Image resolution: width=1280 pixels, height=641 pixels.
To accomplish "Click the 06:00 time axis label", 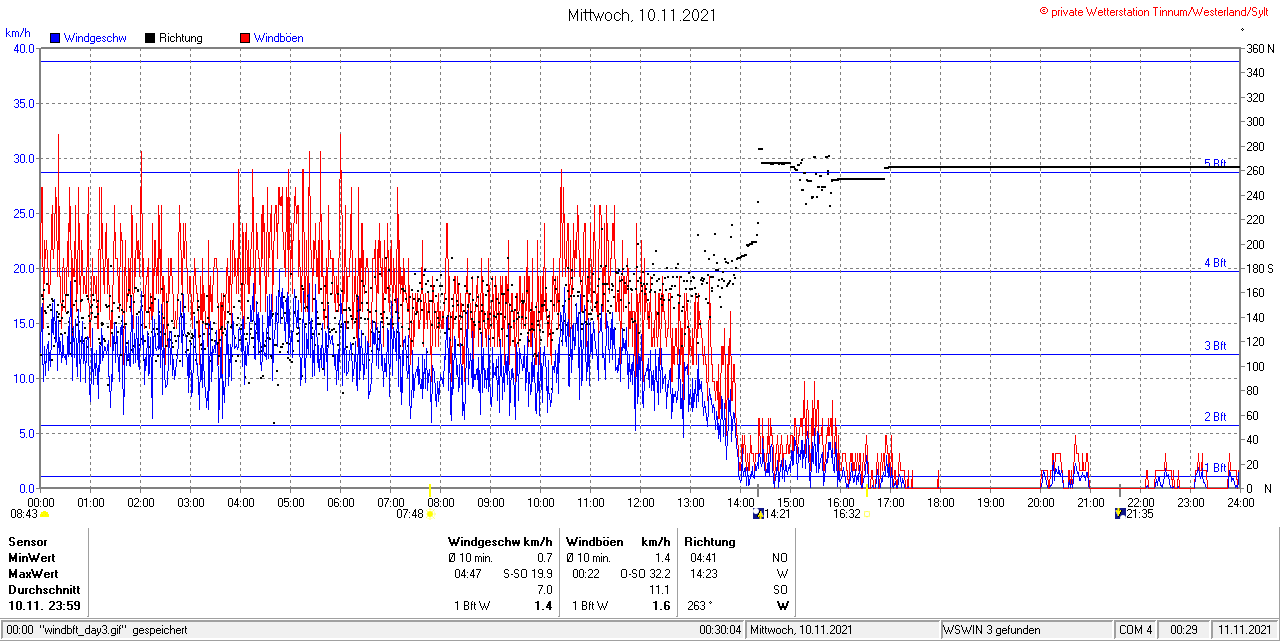I will click(341, 502).
